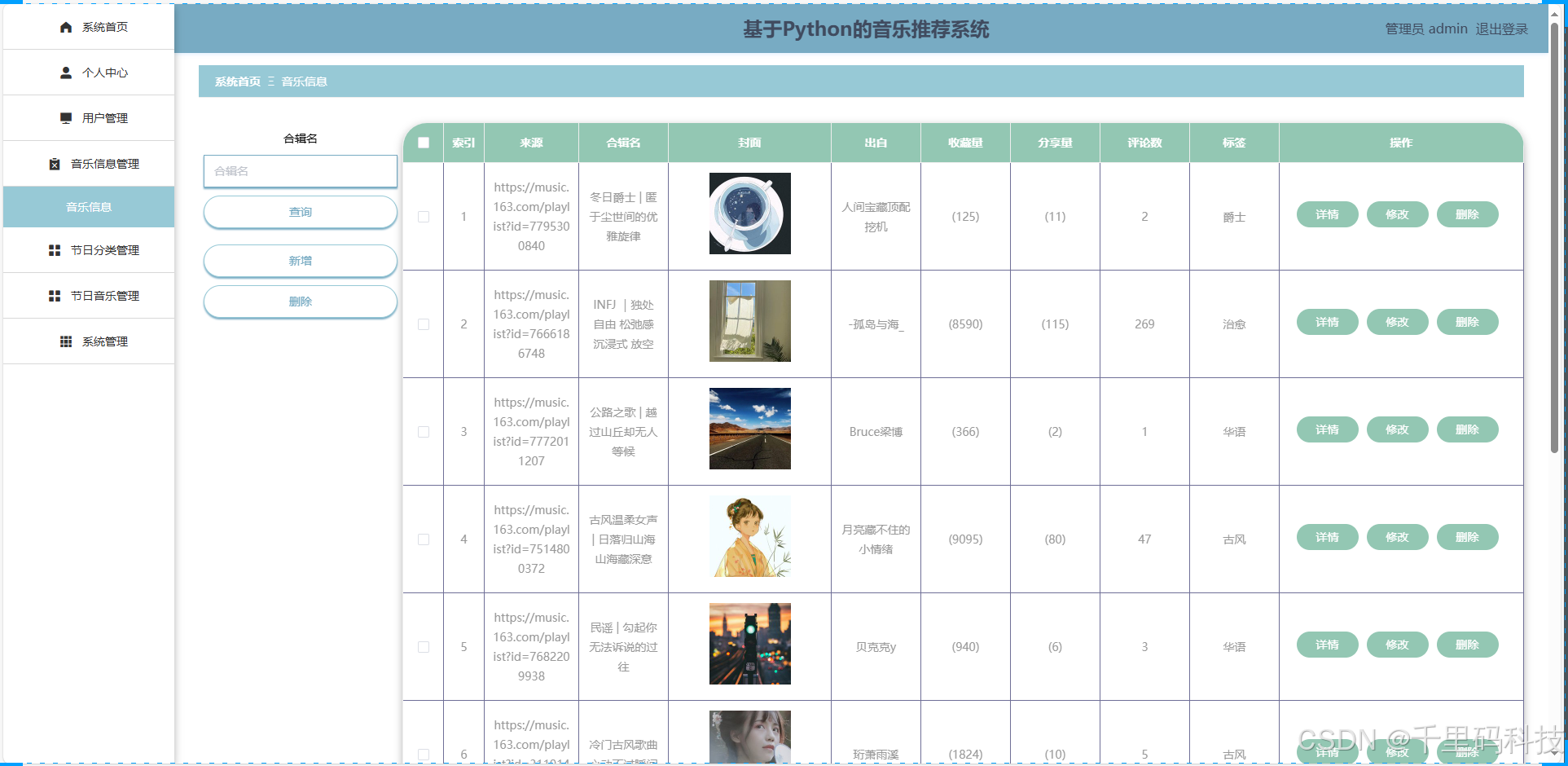Click the left panel 删除 button
The width and height of the screenshot is (1568, 766).
point(301,302)
